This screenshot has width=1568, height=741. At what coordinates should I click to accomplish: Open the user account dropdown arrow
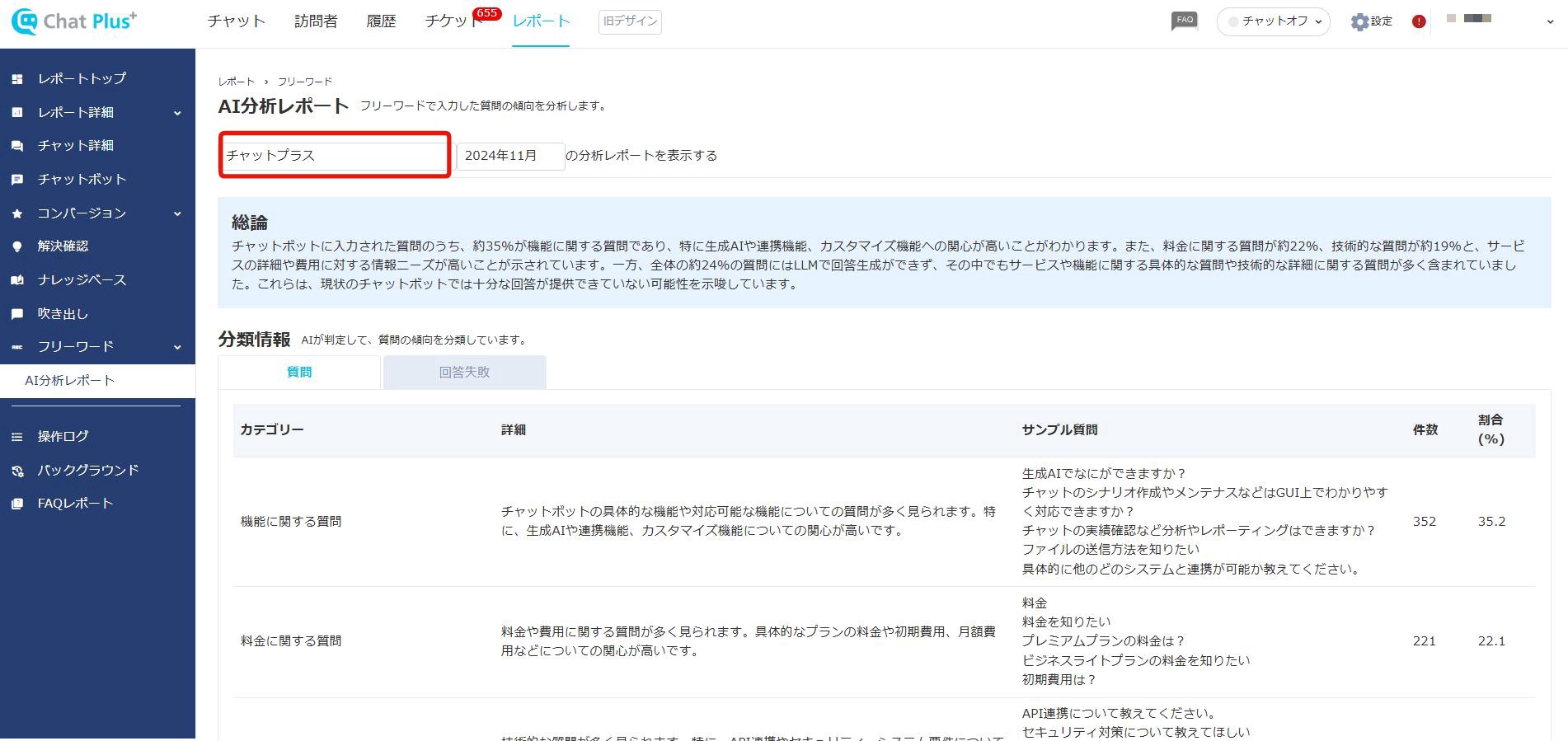1550,22
